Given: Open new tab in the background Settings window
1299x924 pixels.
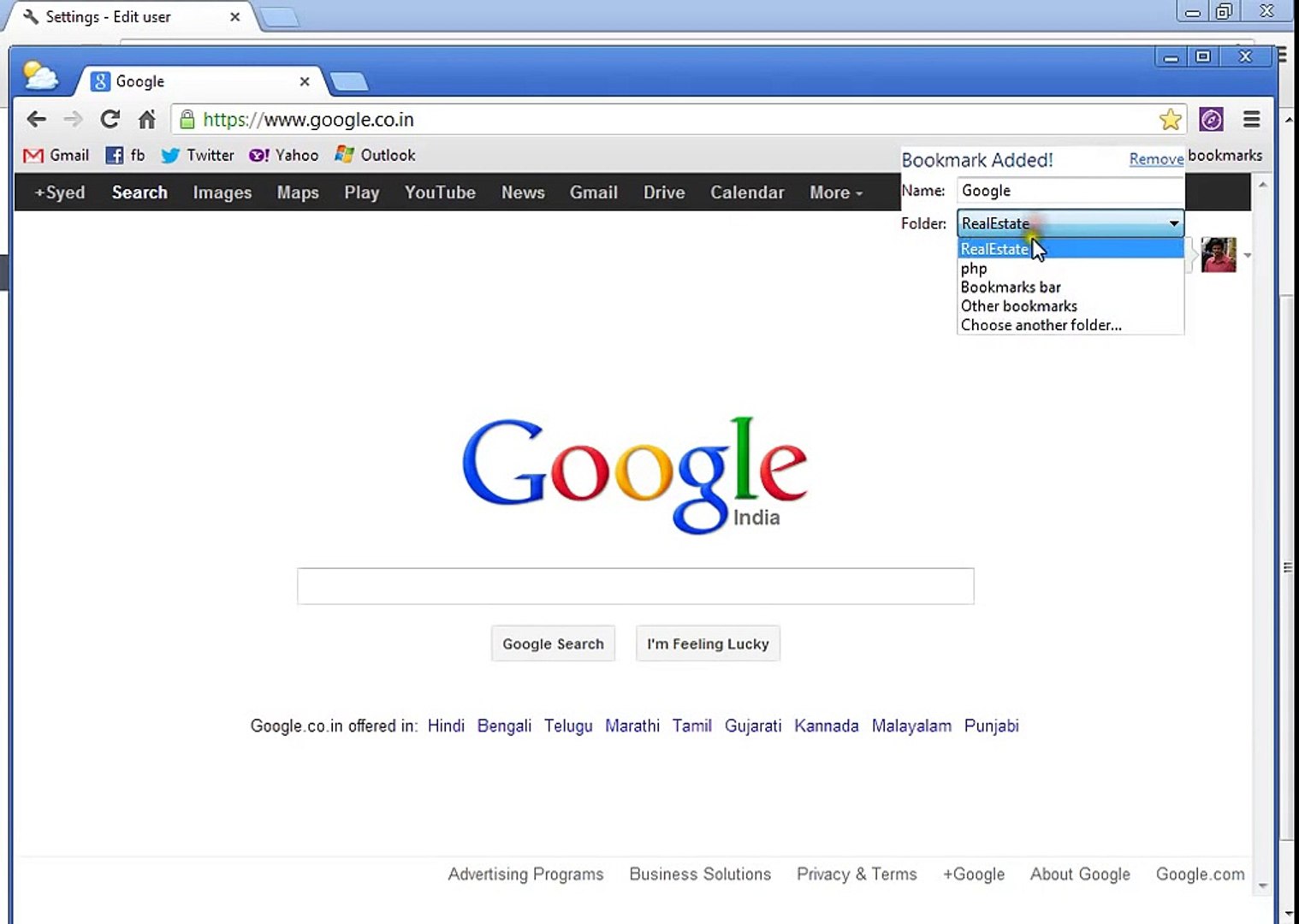Looking at the screenshot, I should click(x=279, y=17).
